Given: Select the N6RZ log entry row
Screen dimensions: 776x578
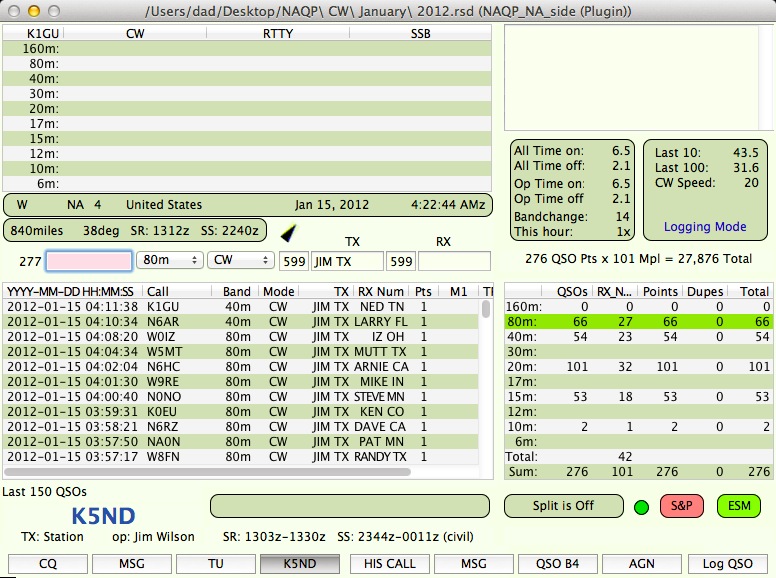Looking at the screenshot, I should (241, 427).
